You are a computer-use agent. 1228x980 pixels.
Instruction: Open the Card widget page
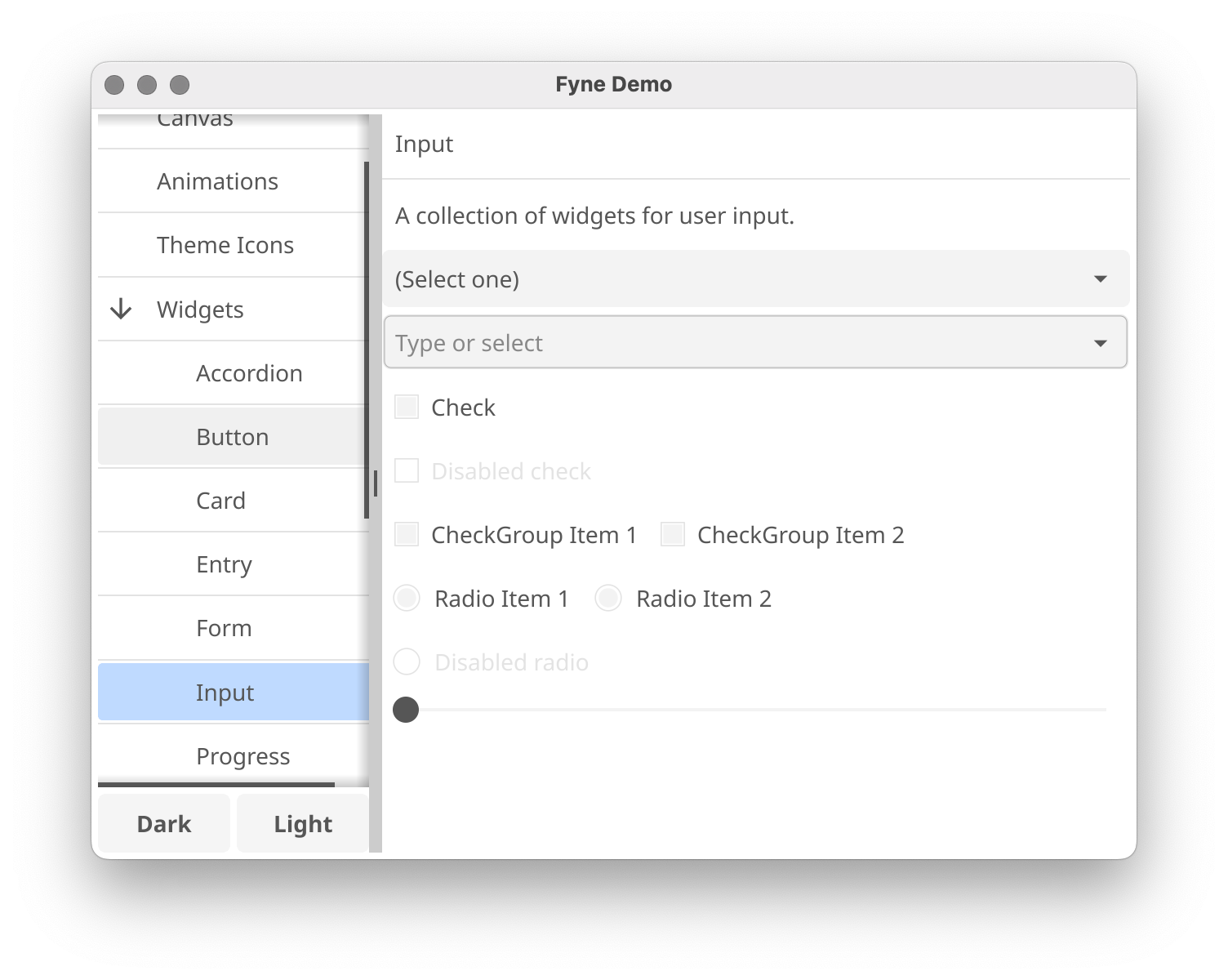point(234,501)
